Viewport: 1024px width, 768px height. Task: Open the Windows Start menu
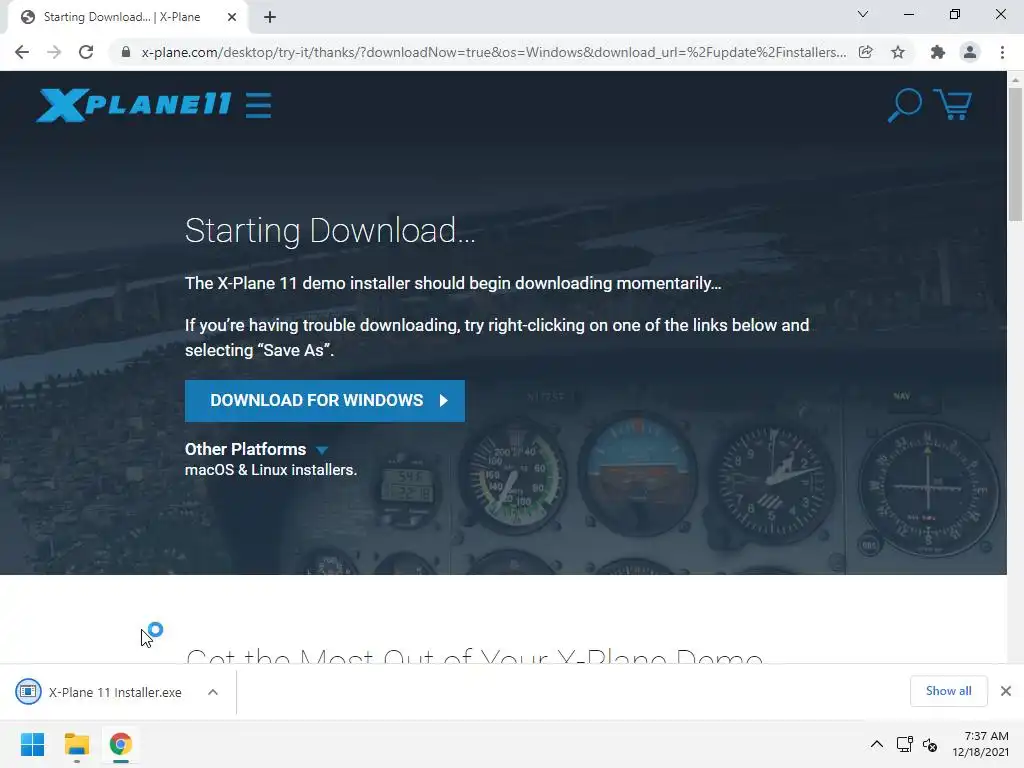pos(33,744)
